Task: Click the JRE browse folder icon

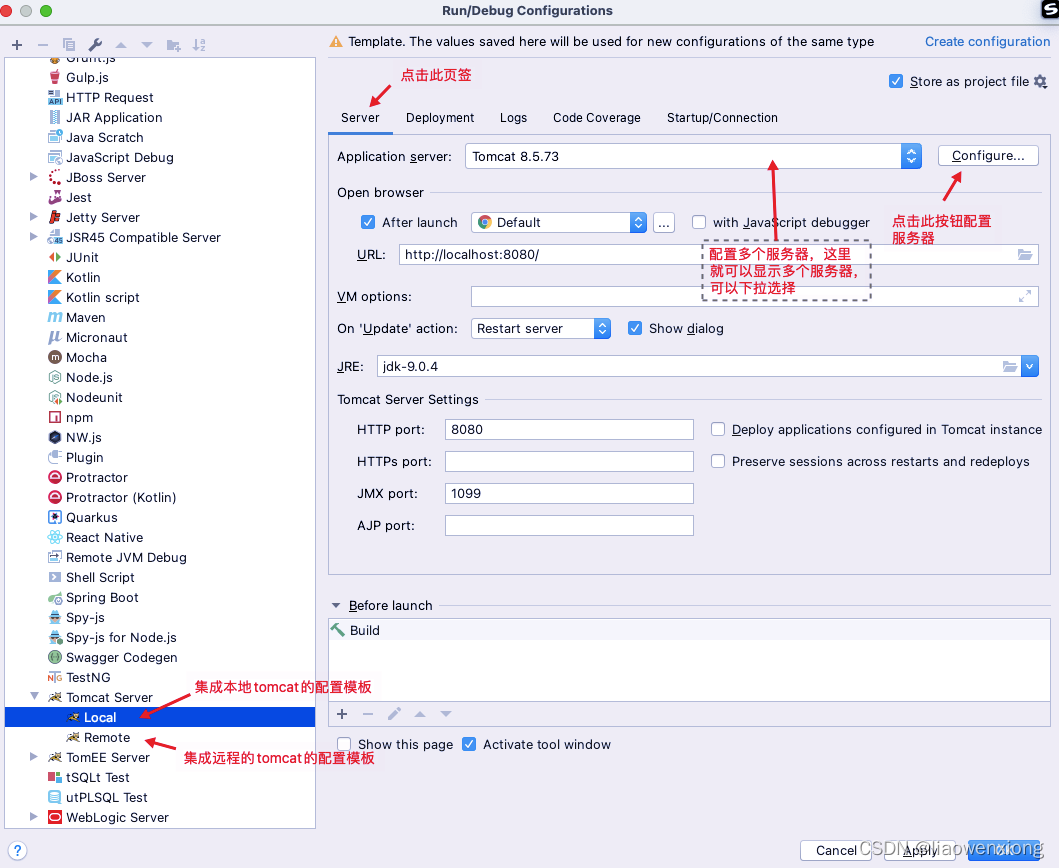Action: (1010, 367)
